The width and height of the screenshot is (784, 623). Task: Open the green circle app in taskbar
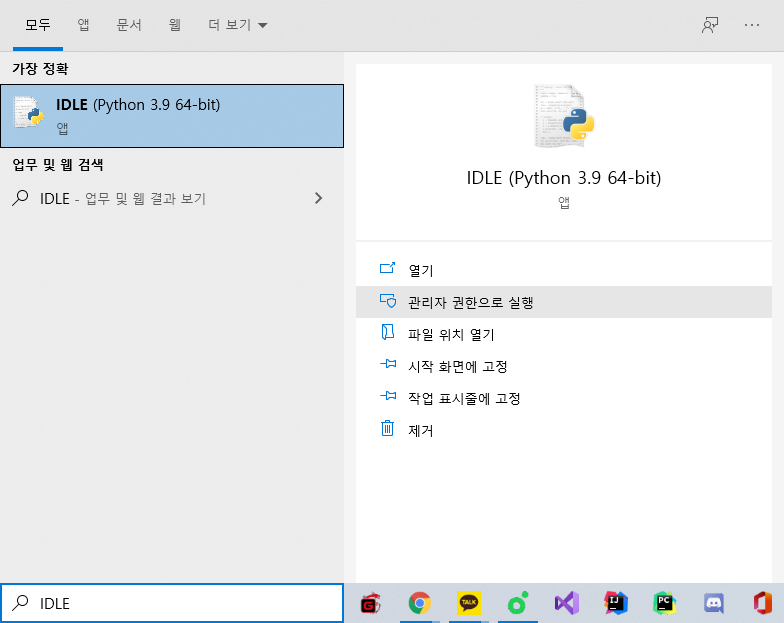click(x=518, y=603)
